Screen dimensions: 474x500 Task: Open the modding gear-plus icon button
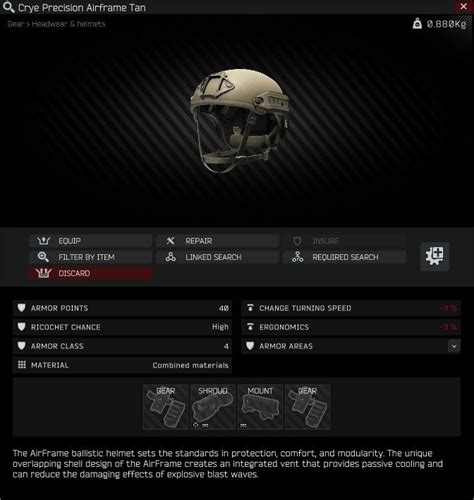[435, 256]
